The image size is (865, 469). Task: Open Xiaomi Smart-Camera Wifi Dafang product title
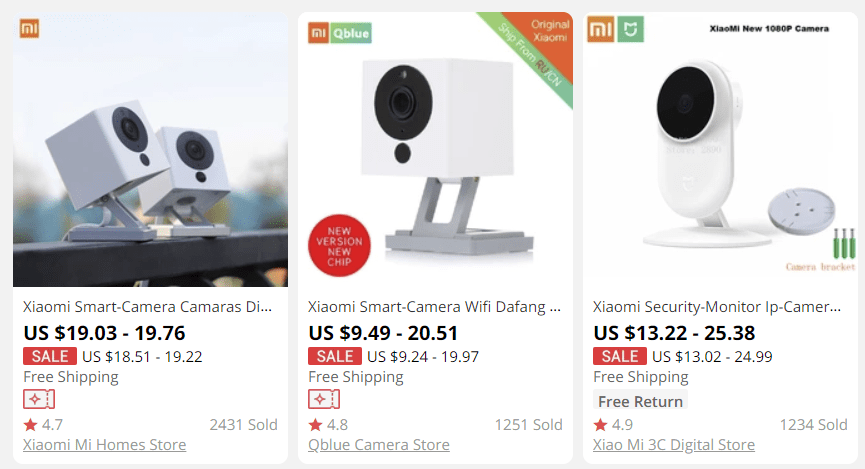click(434, 307)
